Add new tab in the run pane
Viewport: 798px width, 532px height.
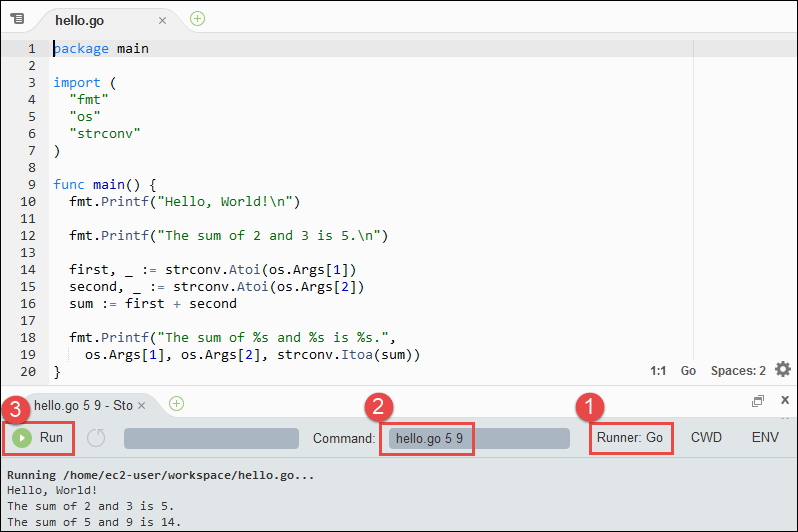click(x=176, y=404)
